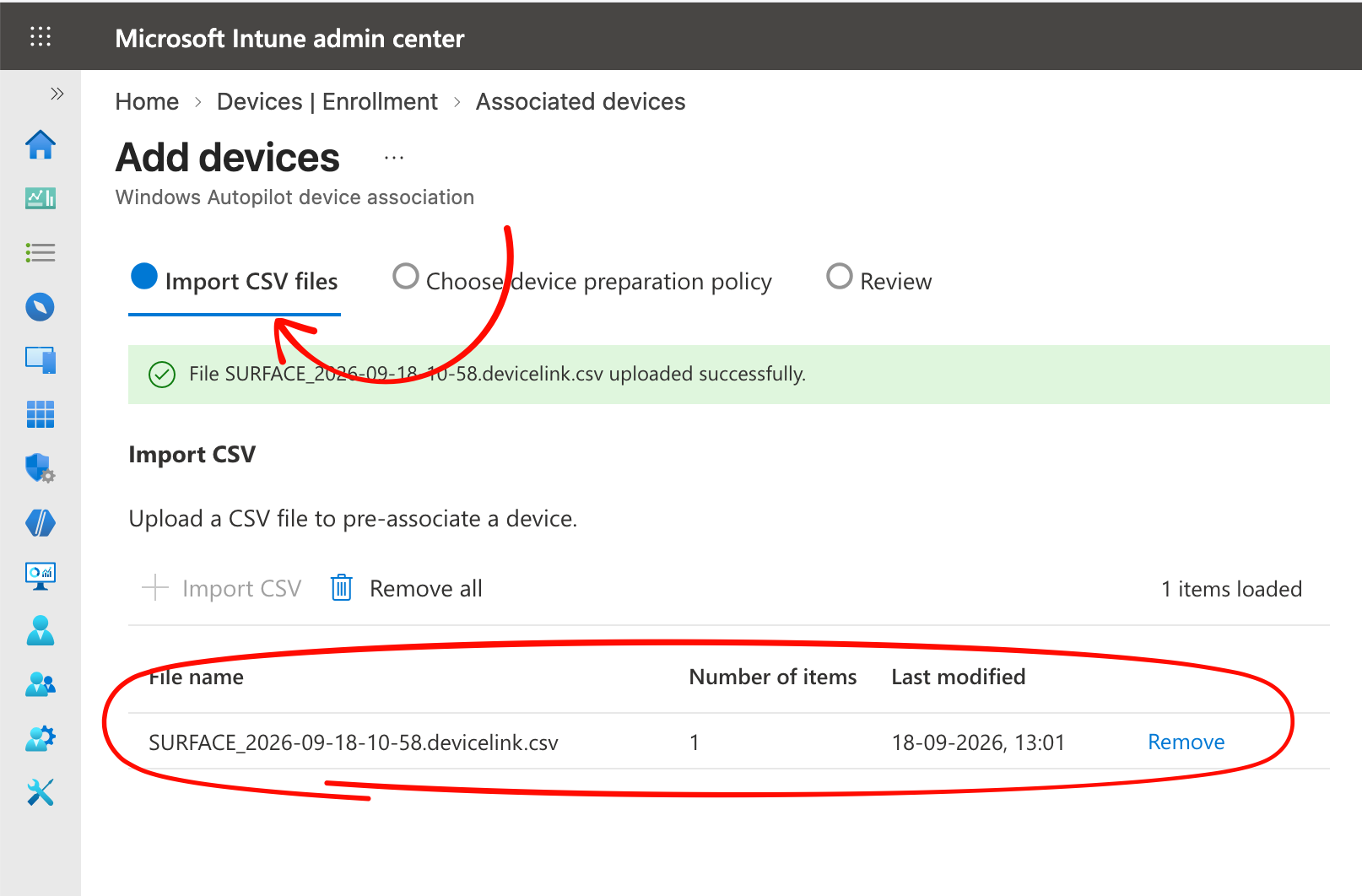Open Apps grid icon in sidebar
The image size is (1362, 896).
click(41, 414)
